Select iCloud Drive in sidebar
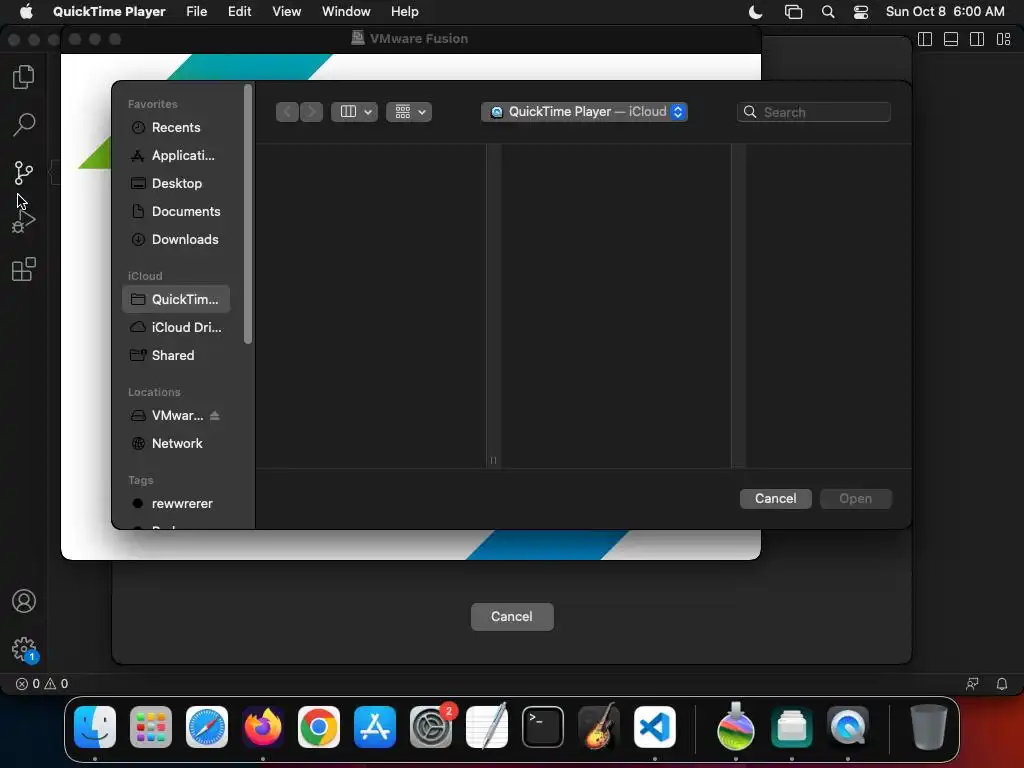The height and width of the screenshot is (768, 1024). coord(176,327)
